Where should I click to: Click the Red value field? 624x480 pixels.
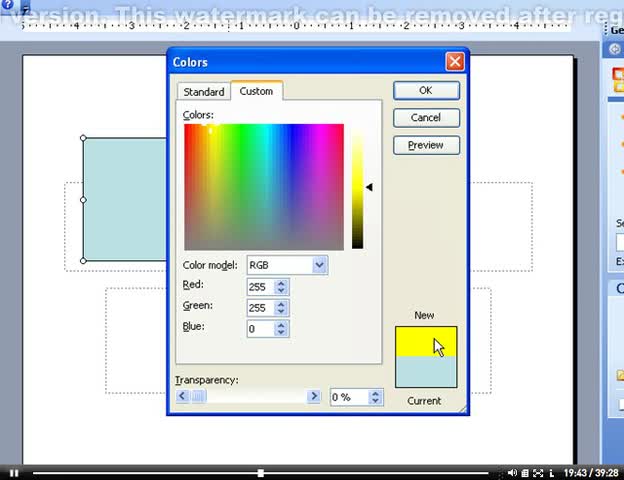[260, 287]
